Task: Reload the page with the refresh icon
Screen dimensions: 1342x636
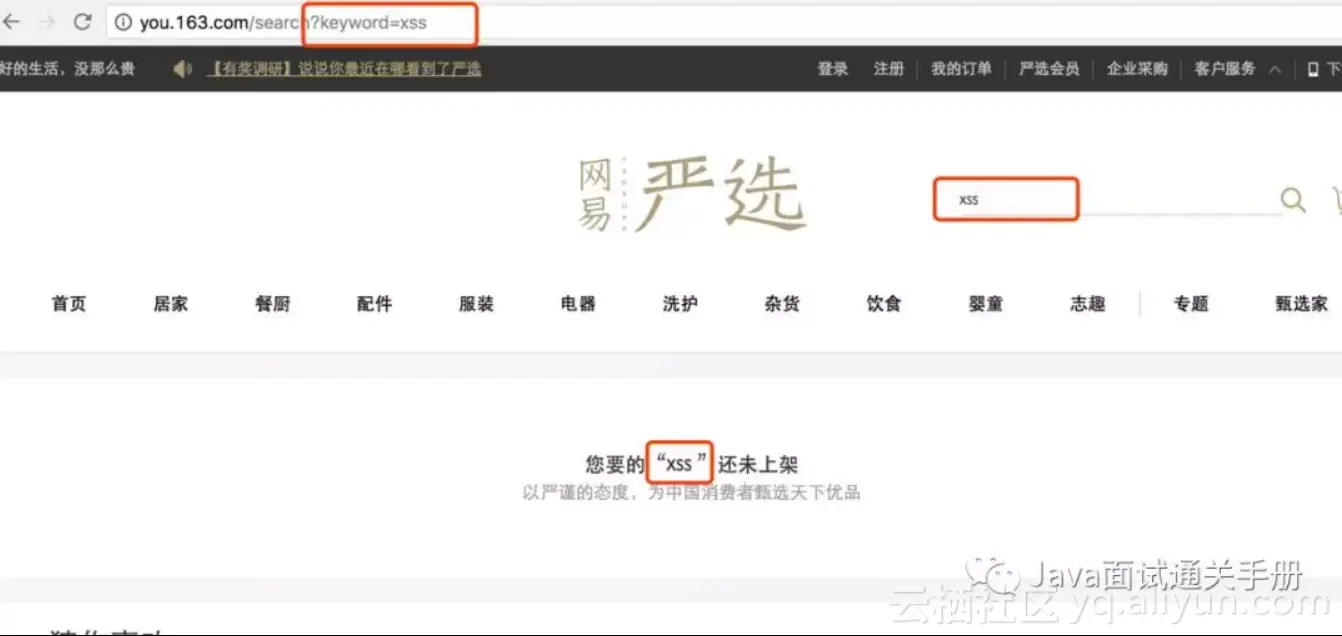Action: click(83, 21)
